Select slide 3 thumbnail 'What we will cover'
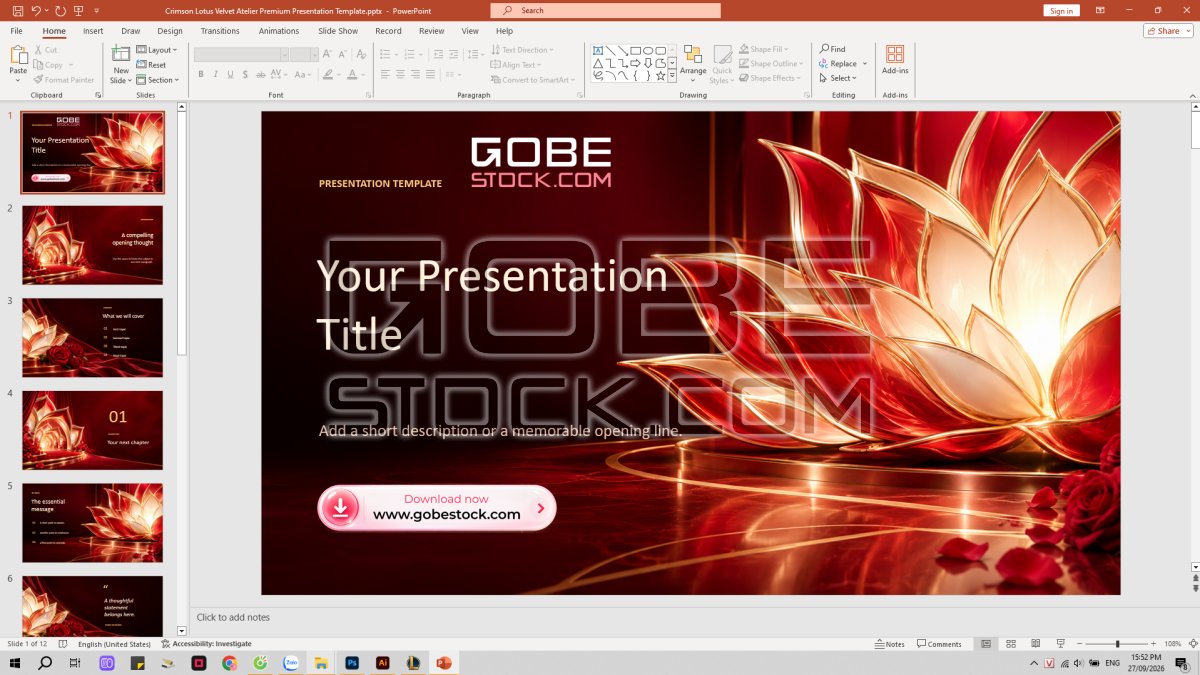This screenshot has width=1200, height=675. (92, 338)
